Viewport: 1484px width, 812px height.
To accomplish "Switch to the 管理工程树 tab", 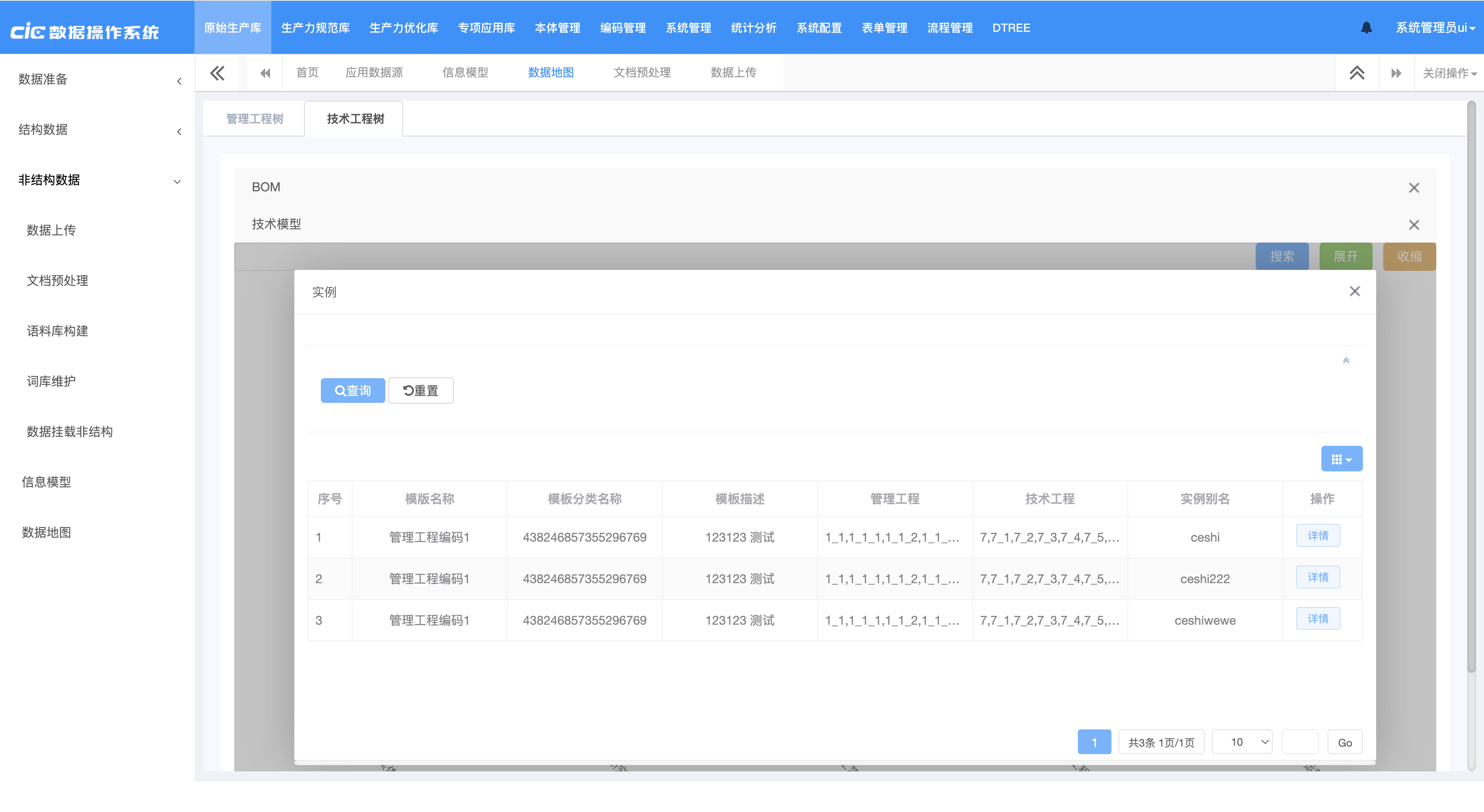I will (255, 119).
